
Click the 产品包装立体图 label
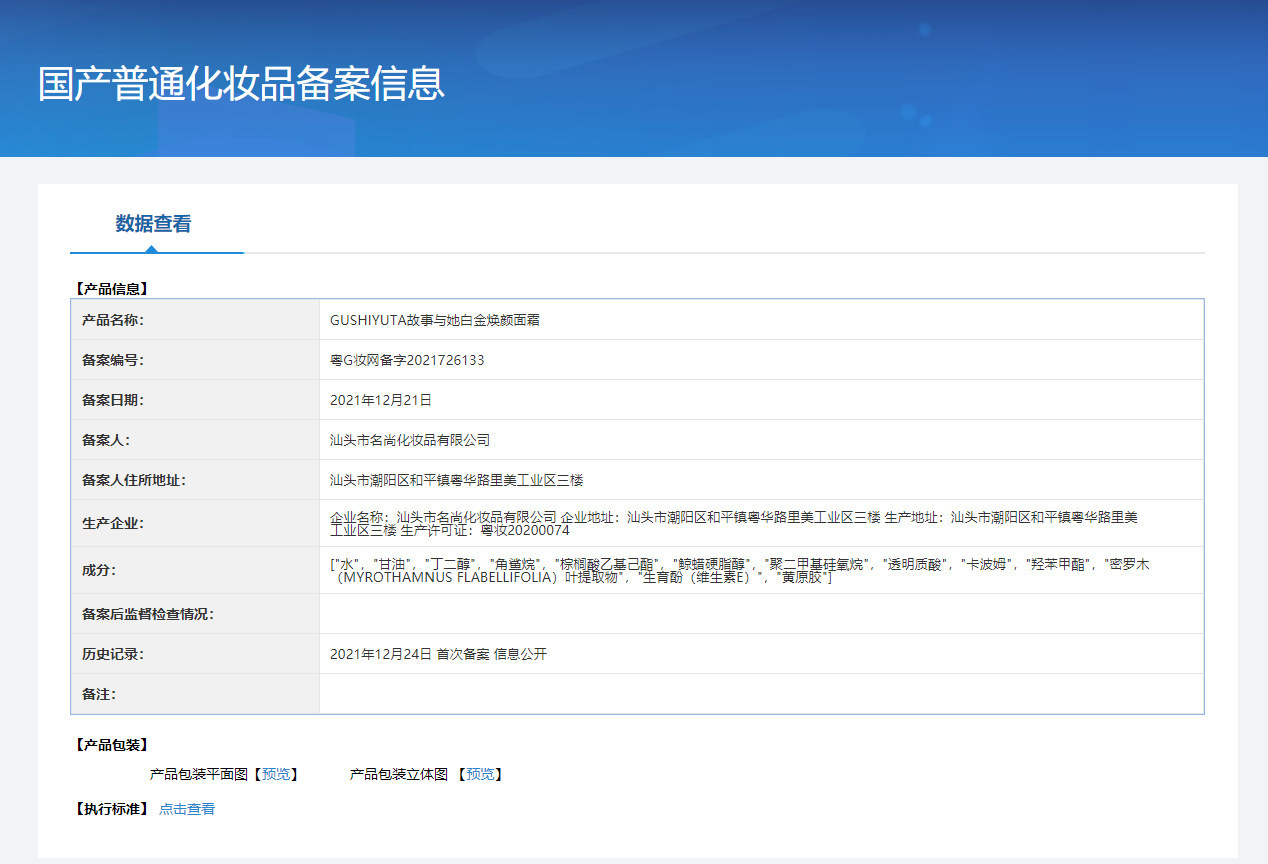coord(399,774)
